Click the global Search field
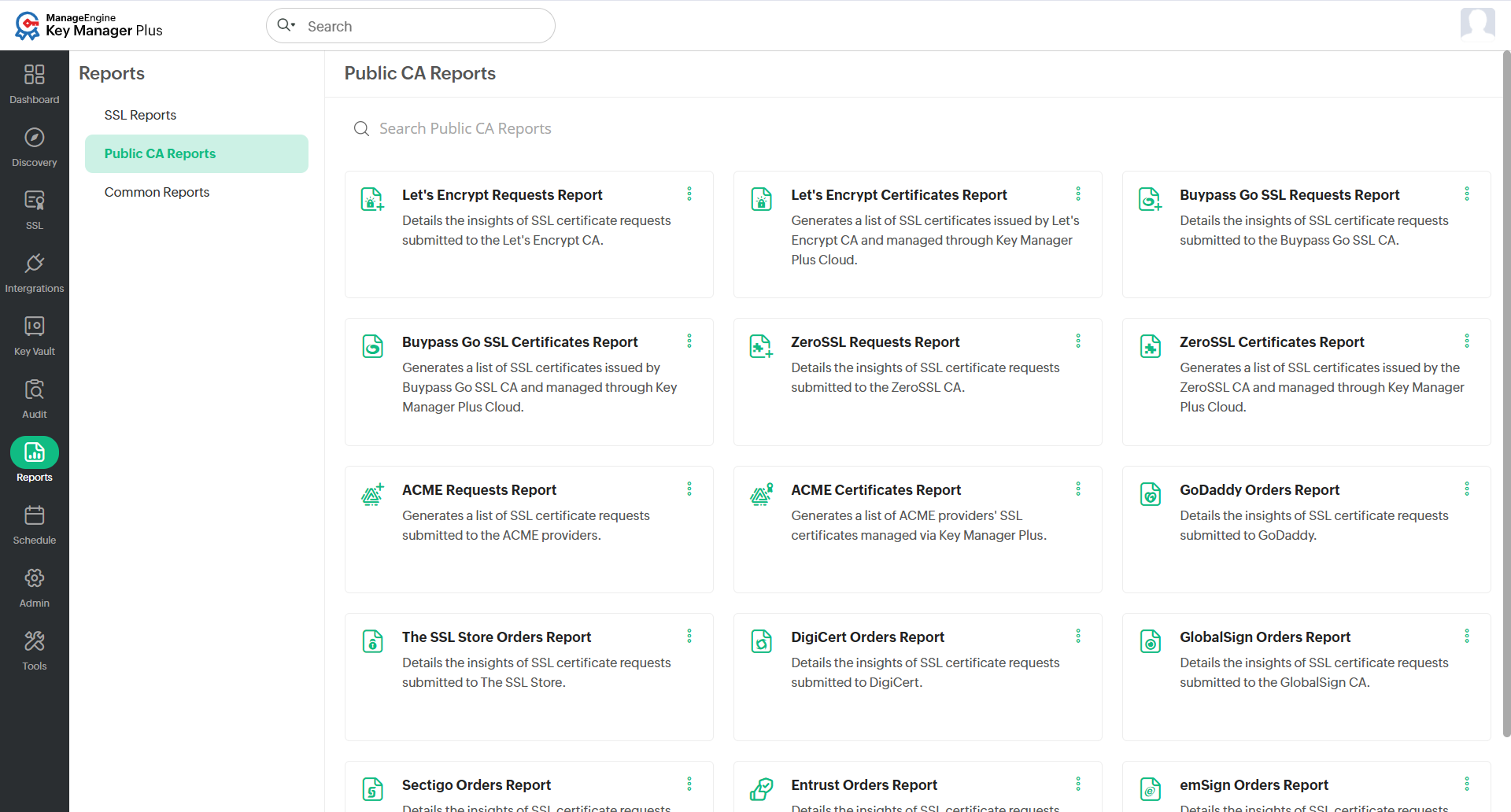1511x812 pixels. pyautogui.click(x=411, y=26)
